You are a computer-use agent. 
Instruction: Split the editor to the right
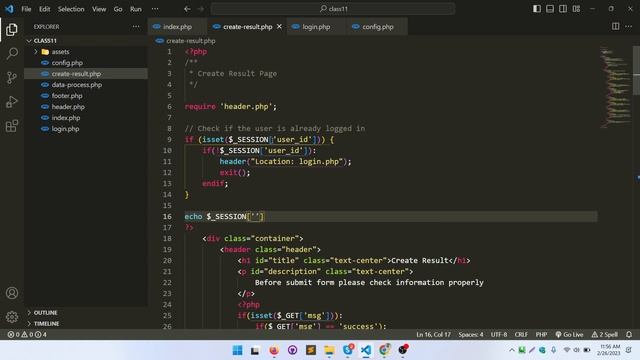615,26
